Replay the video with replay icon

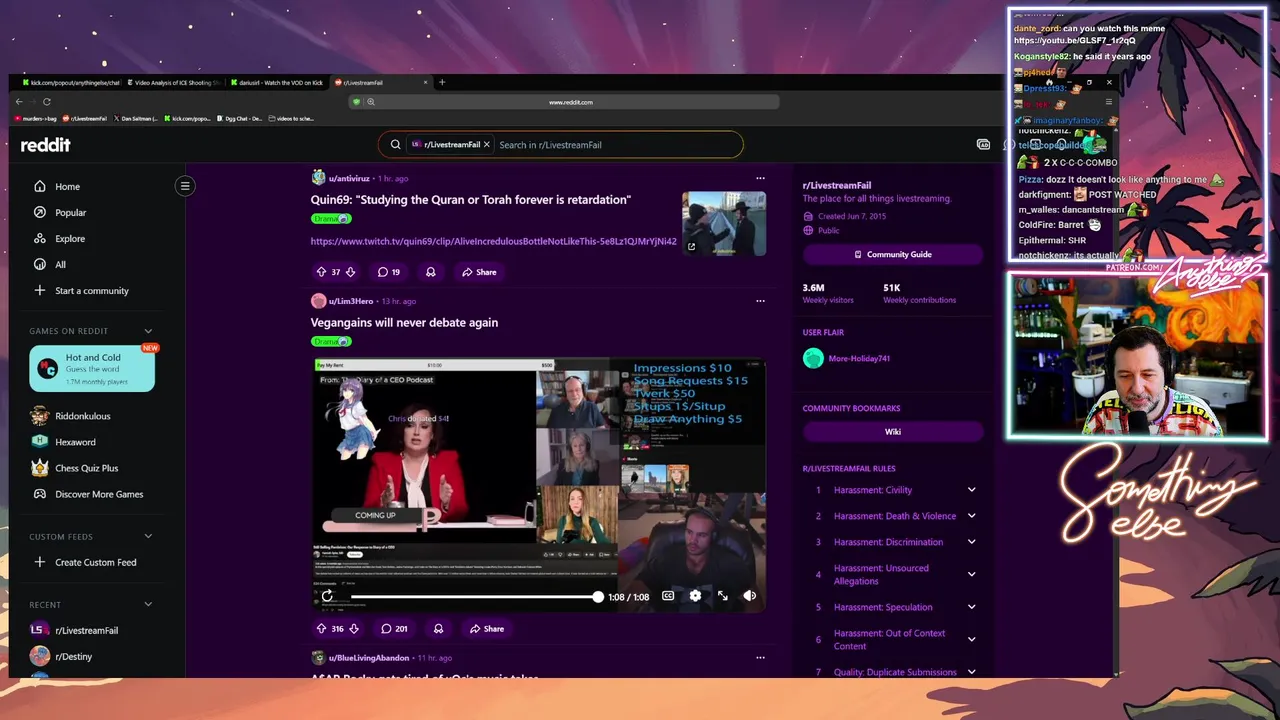coord(327,596)
